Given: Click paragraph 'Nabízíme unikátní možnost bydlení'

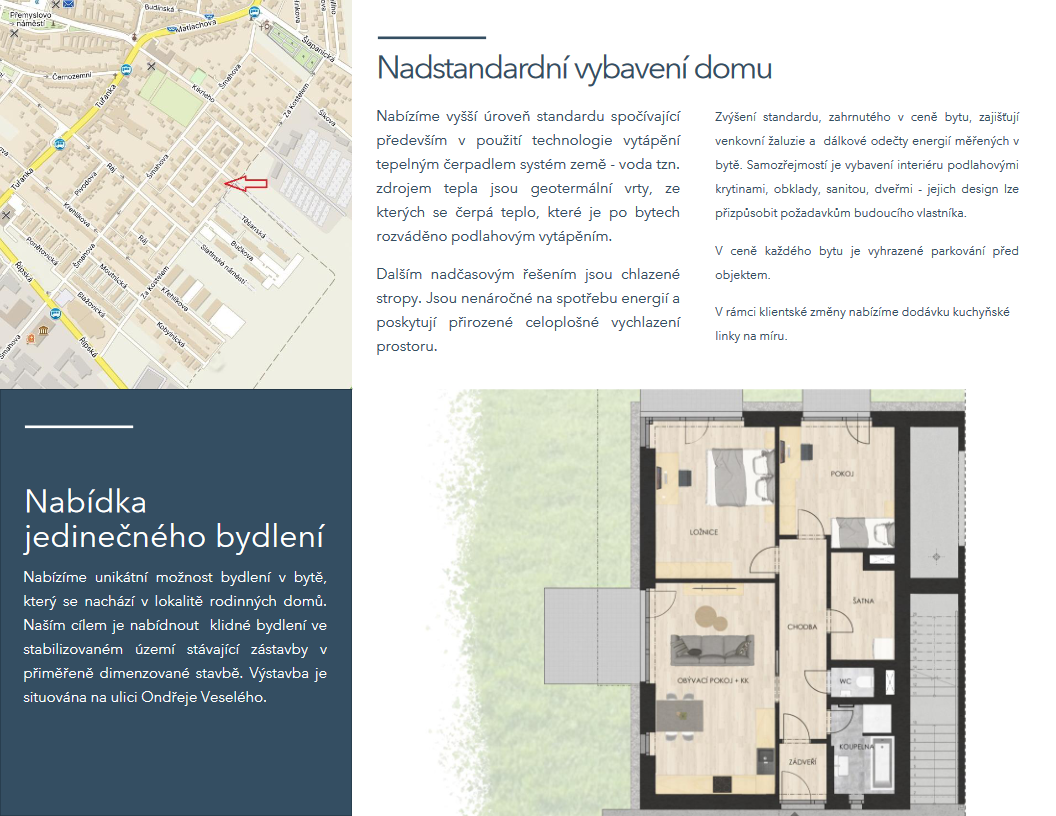Looking at the screenshot, I should click(175, 637).
